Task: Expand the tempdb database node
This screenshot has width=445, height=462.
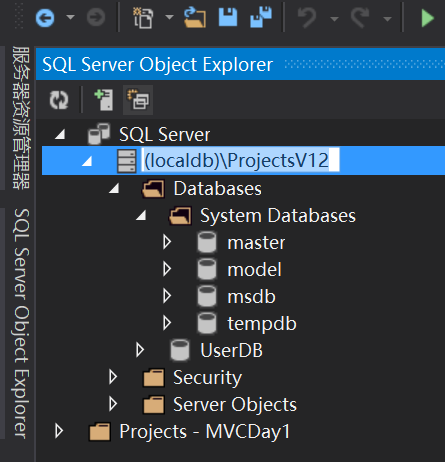Action: click(x=167, y=323)
